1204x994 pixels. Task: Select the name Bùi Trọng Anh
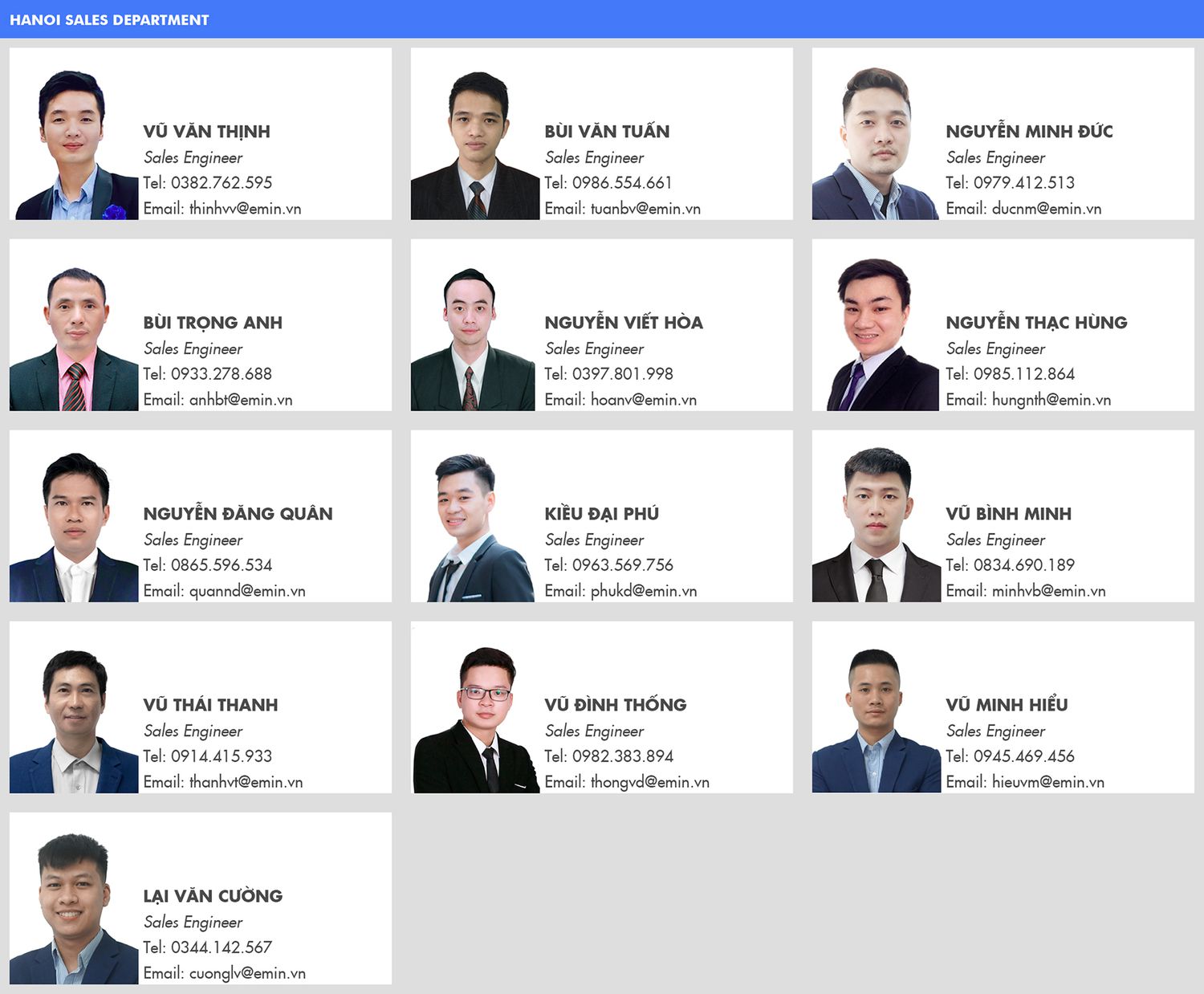coord(213,323)
